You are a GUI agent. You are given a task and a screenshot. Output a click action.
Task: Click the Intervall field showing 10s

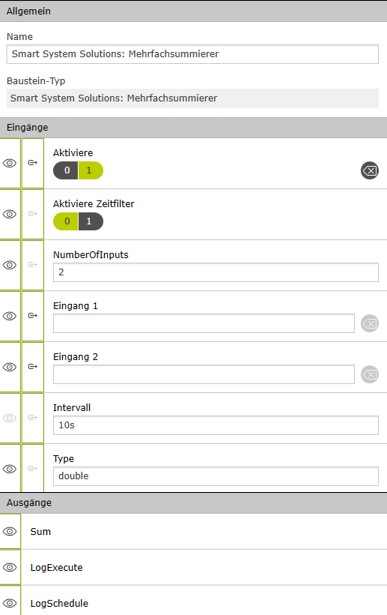click(x=216, y=425)
